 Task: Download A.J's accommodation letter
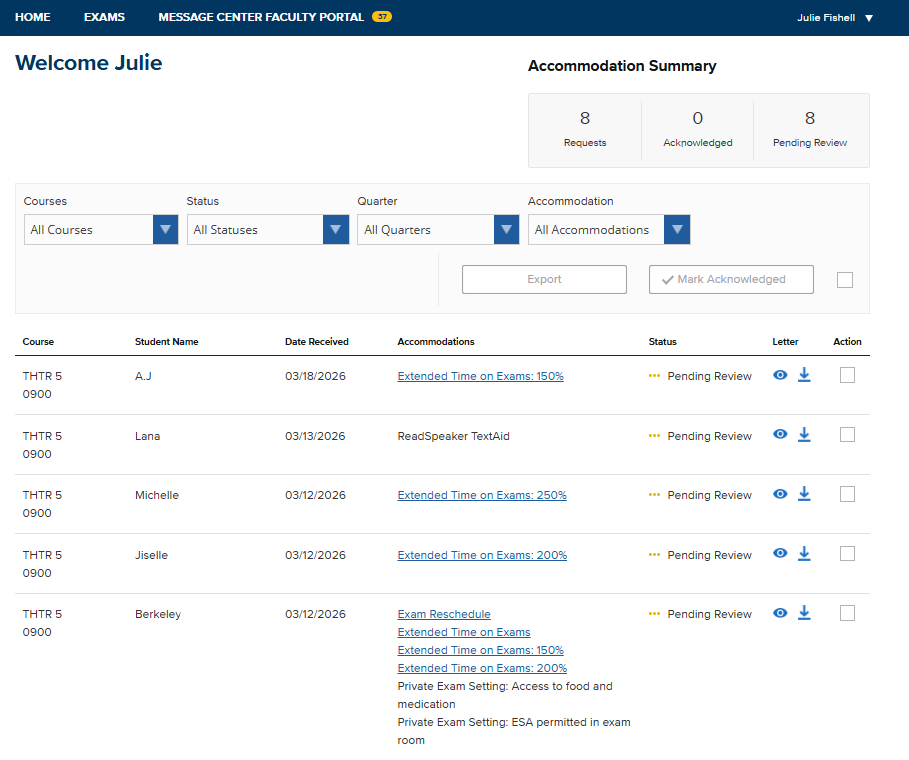coord(804,375)
